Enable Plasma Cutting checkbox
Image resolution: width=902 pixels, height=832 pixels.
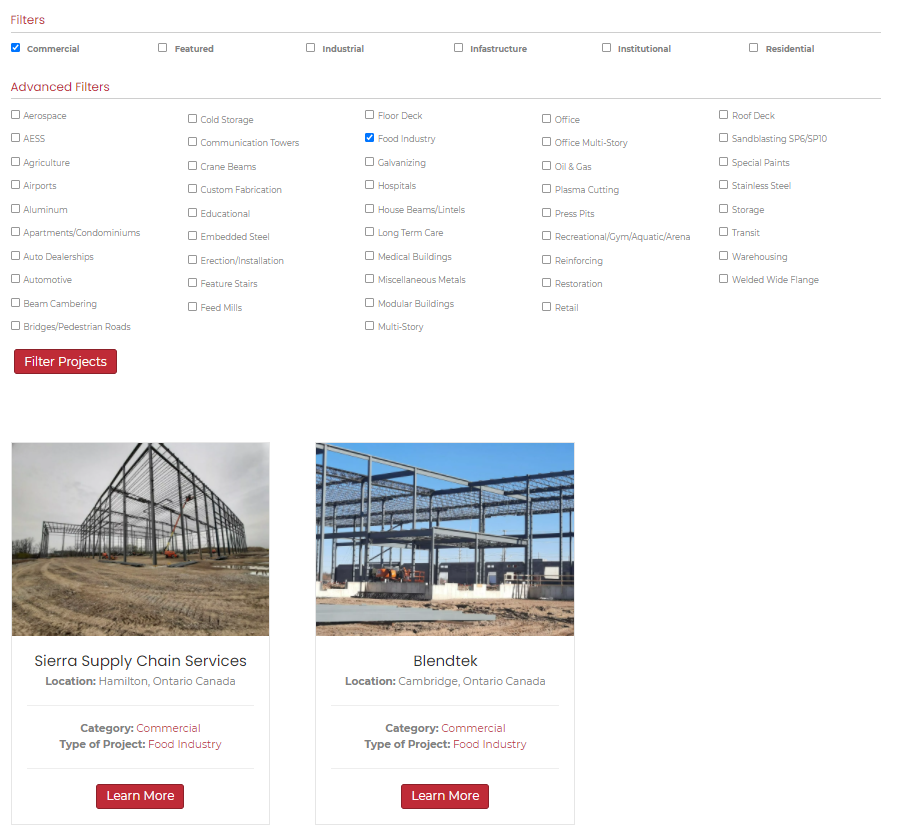546,189
